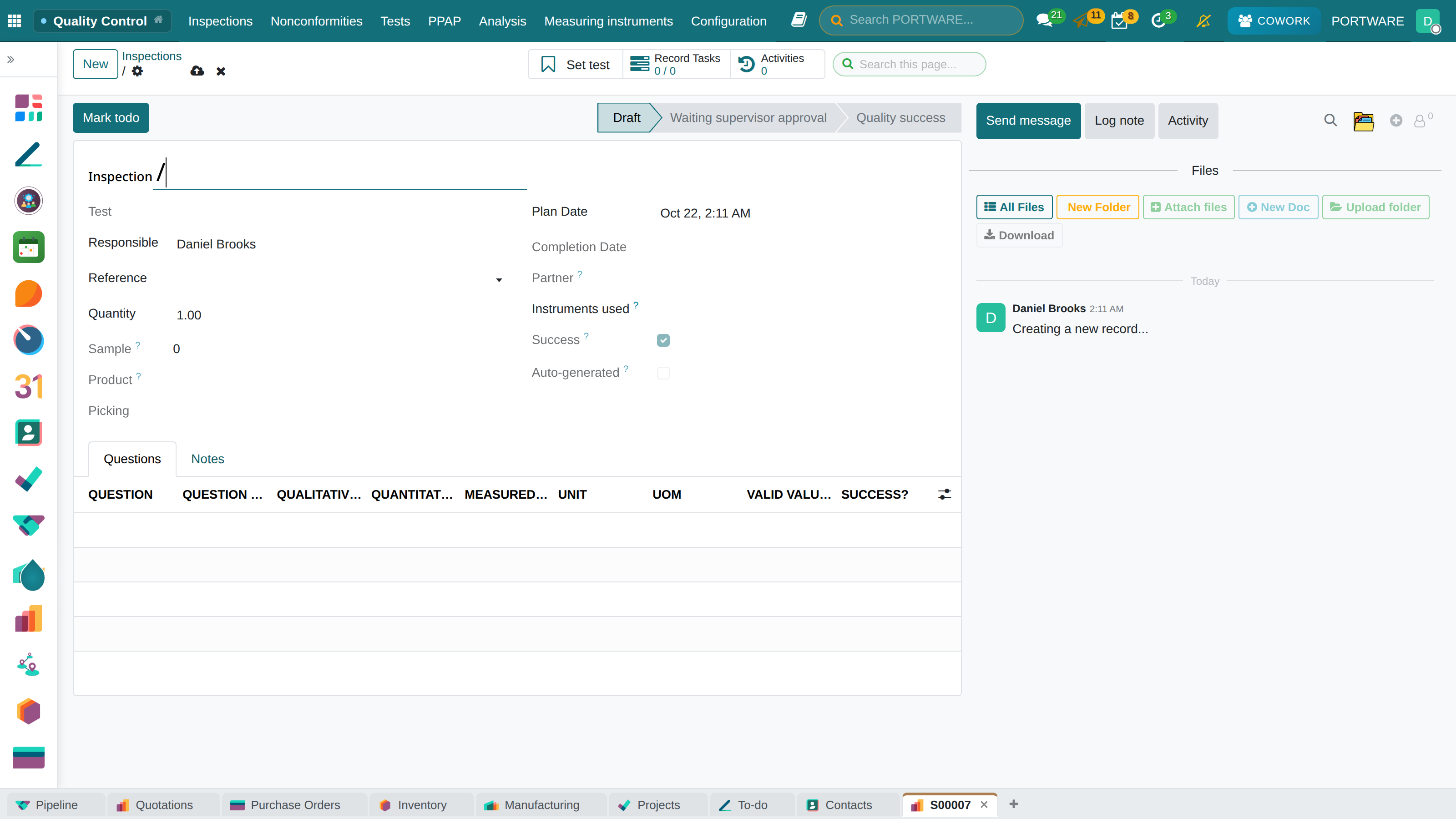Open the knowledge book icon
The image size is (1456, 819).
[x=799, y=20]
